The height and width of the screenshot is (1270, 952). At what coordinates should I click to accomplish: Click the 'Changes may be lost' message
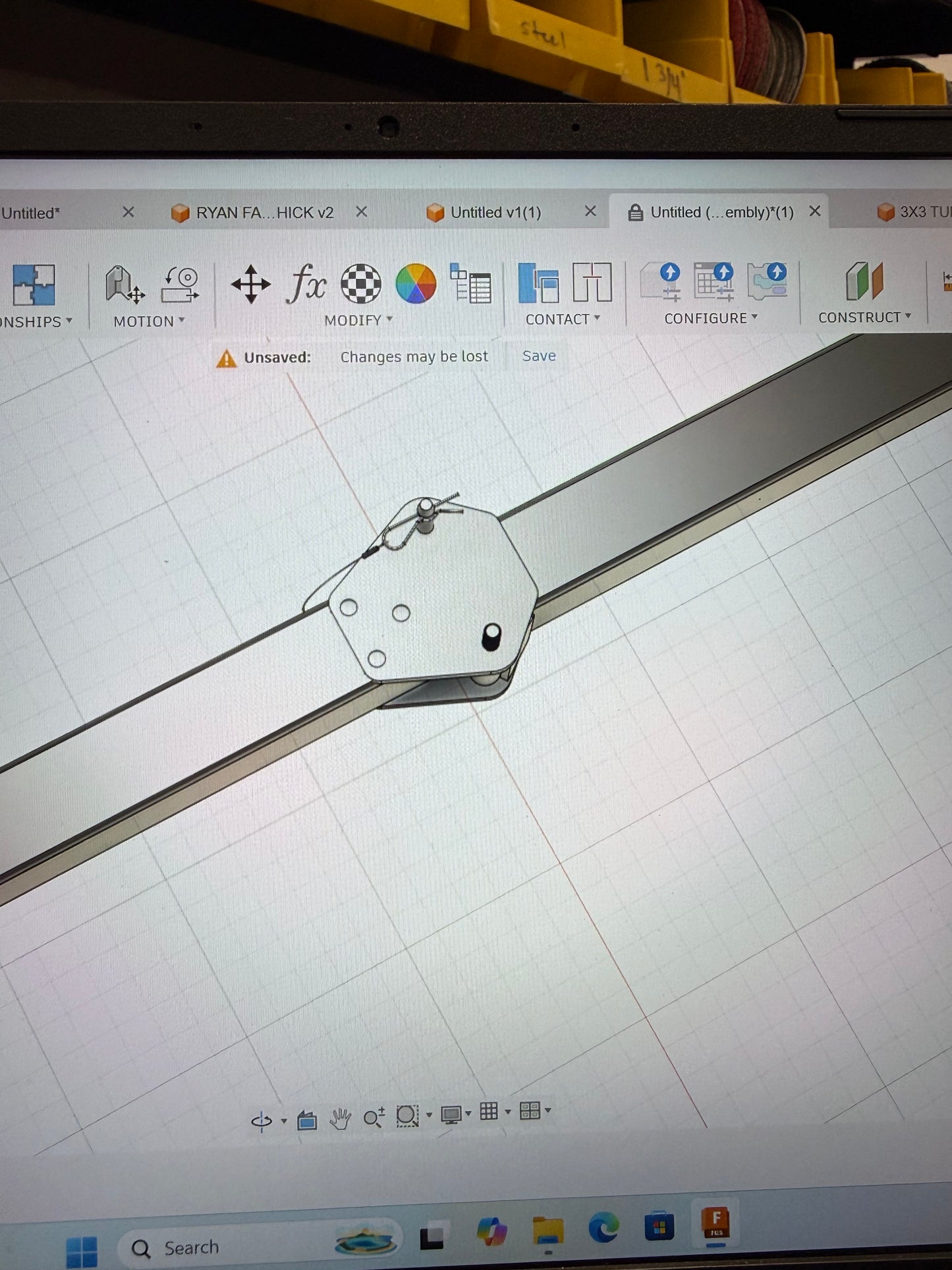(414, 357)
